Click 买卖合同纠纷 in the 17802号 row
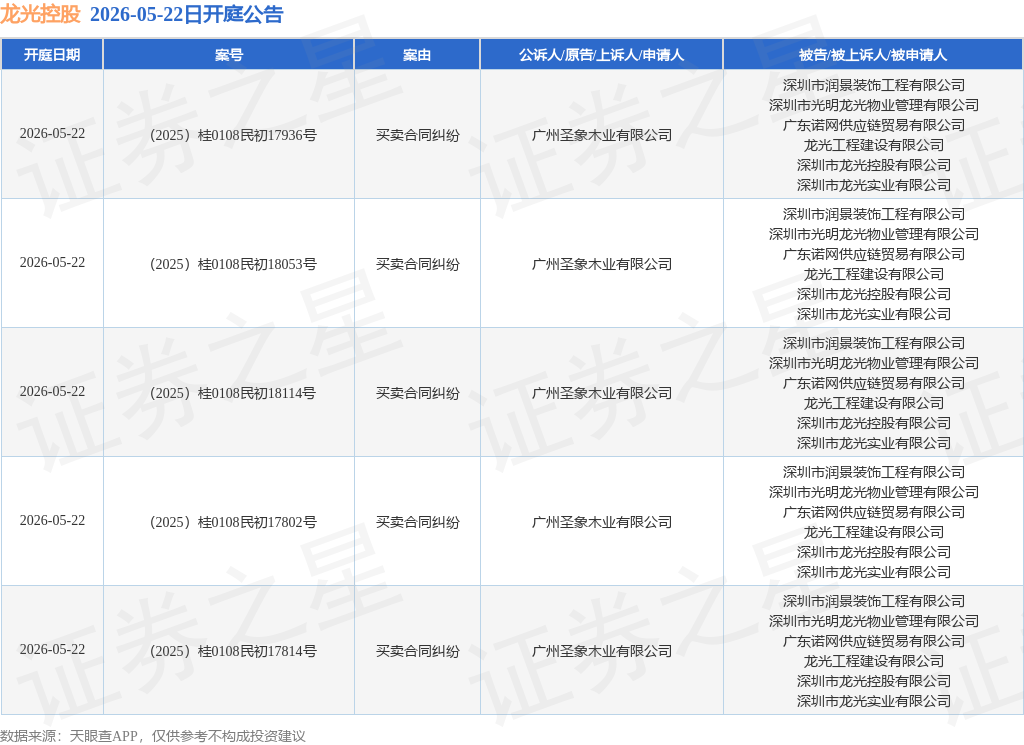Viewport: 1024px width, 745px height. coord(417,522)
